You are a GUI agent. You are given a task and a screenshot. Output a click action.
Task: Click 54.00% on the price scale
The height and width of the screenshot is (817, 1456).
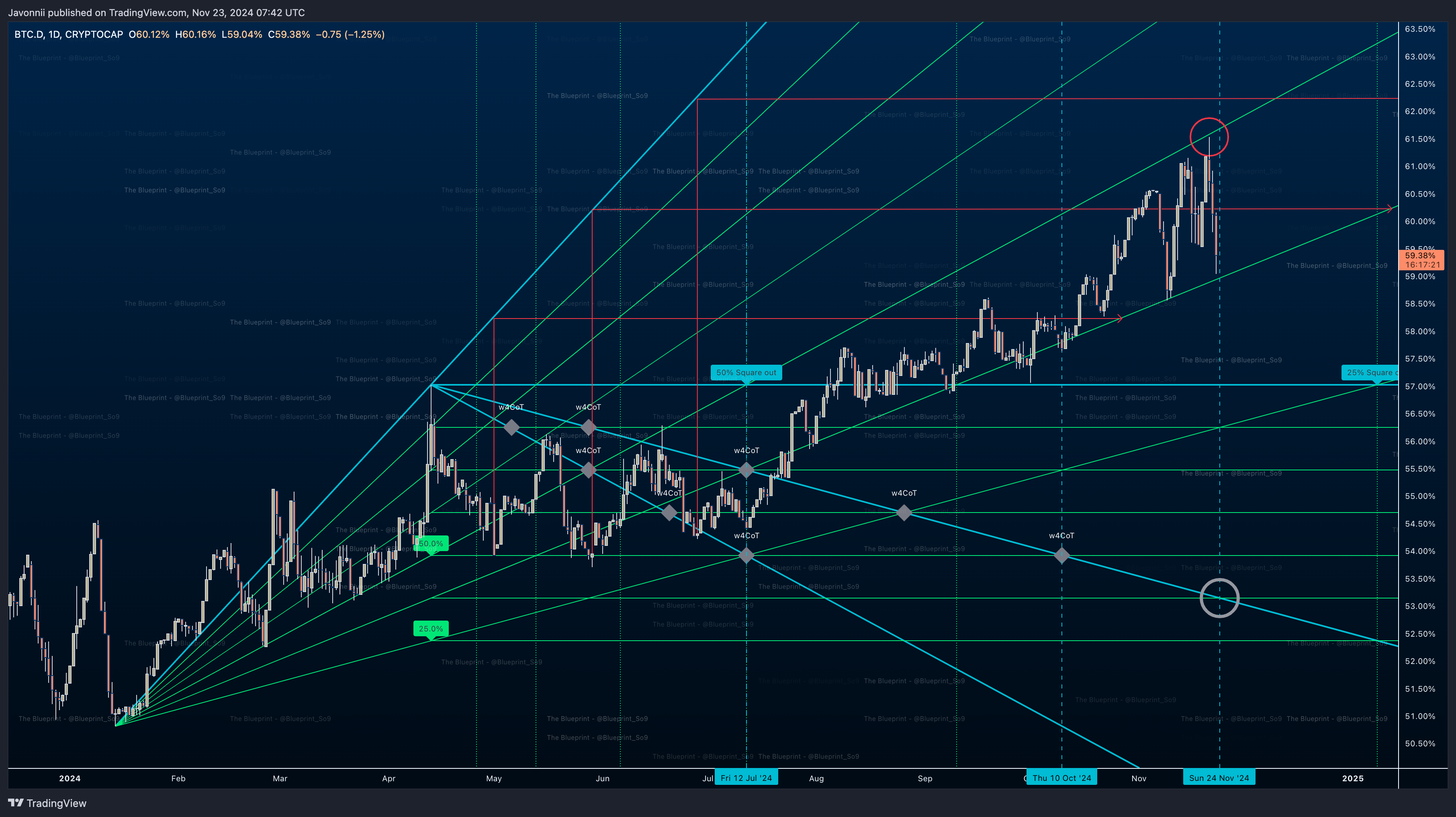click(x=1420, y=551)
